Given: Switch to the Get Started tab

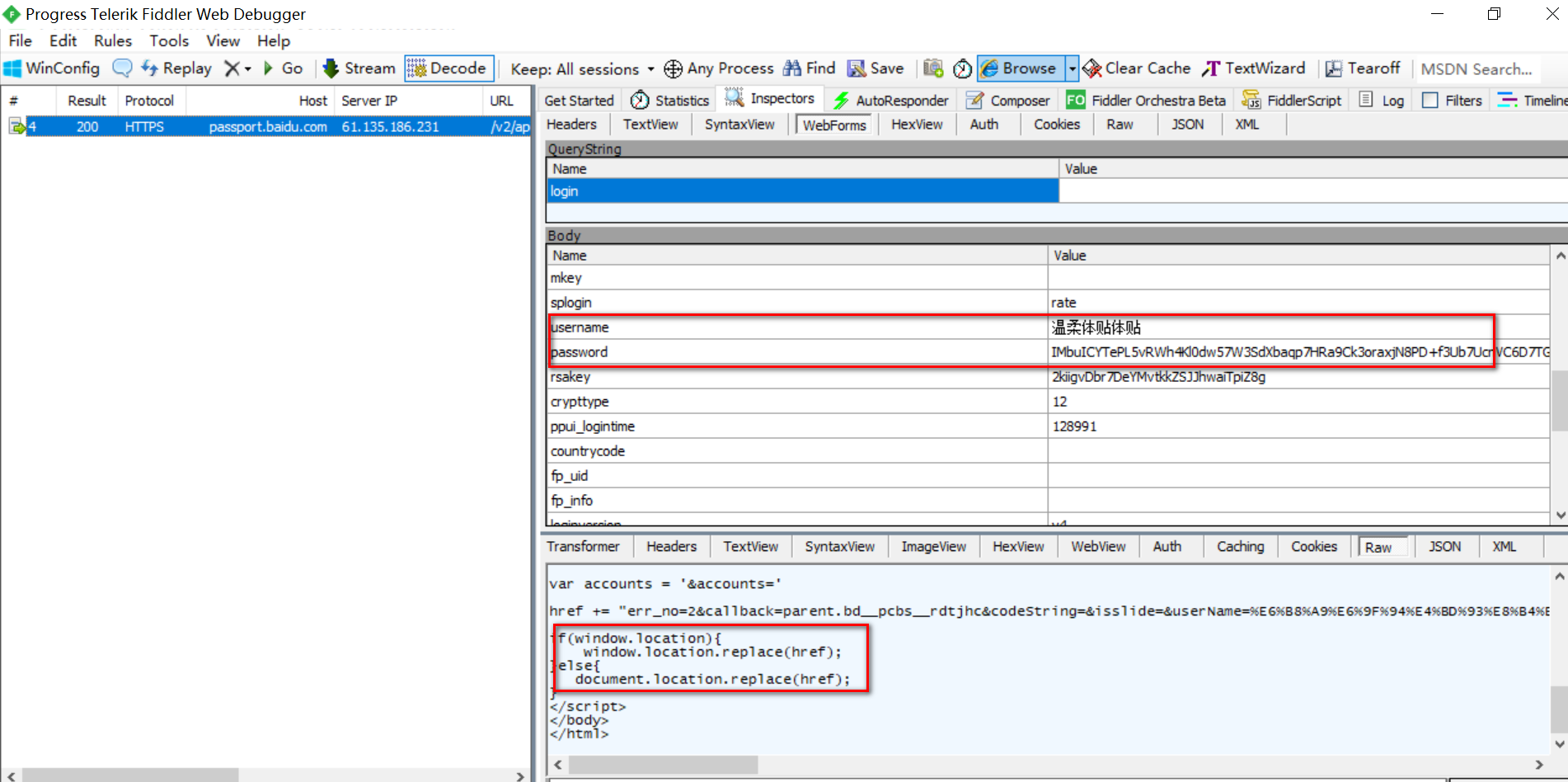Looking at the screenshot, I should click(x=580, y=101).
